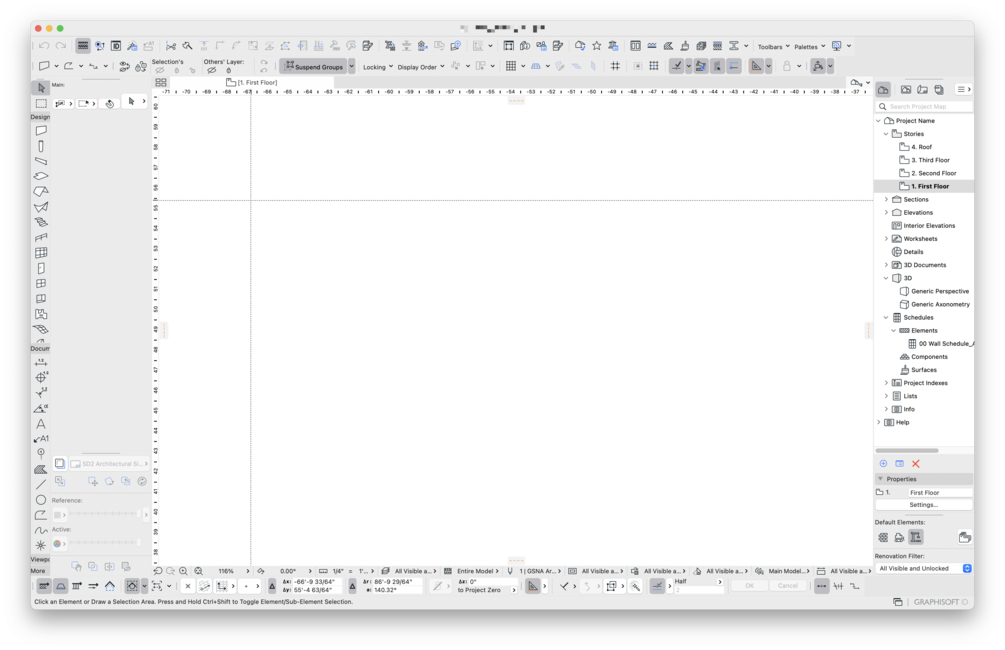
Task: Click the Favorites star icon
Action: click(597, 46)
